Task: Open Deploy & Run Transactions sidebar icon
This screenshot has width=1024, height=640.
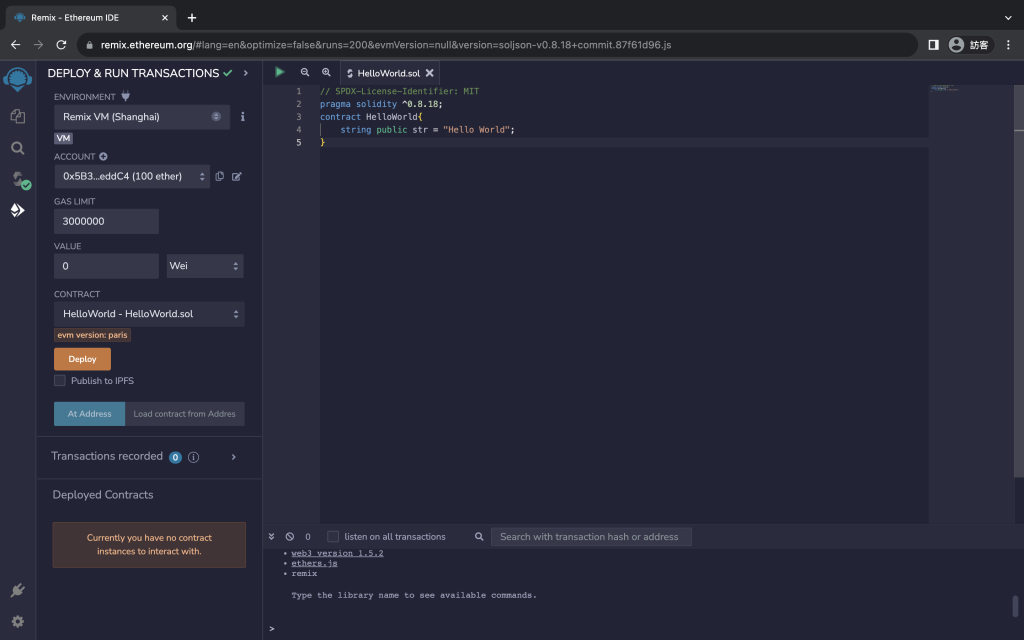Action: click(18, 210)
